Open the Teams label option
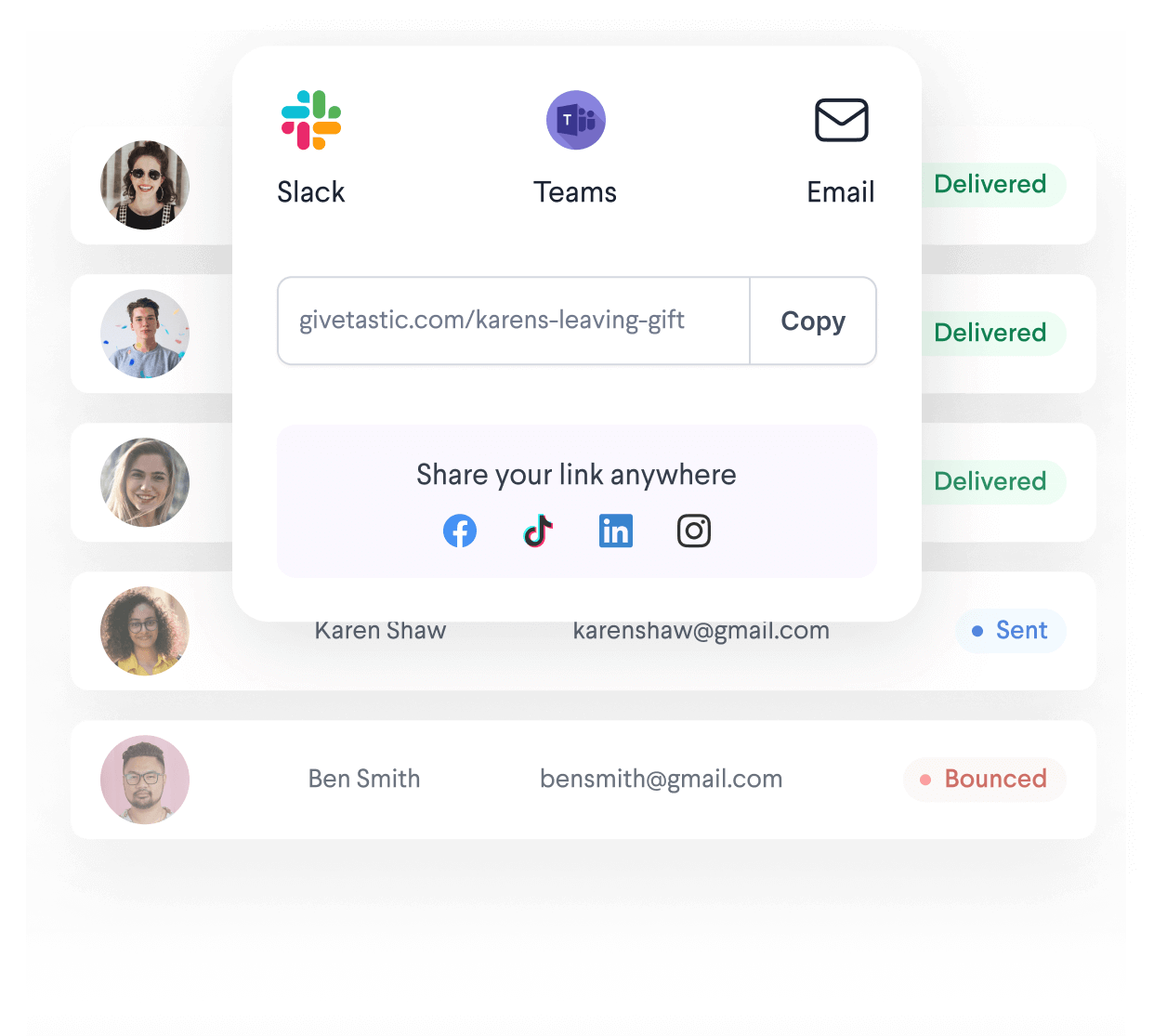1167x1036 pixels. (x=575, y=192)
